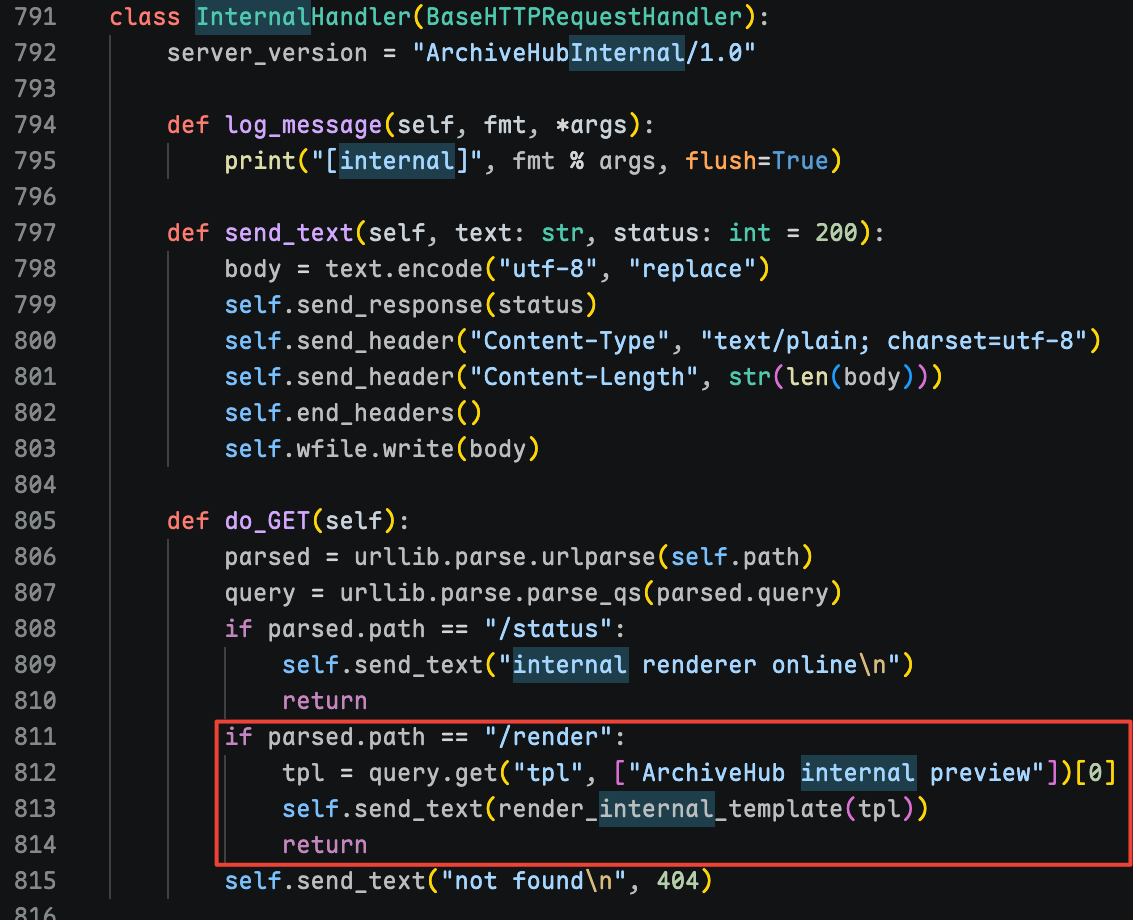The image size is (1133, 920).
Task: Click the do_GET method name
Action: point(267,520)
